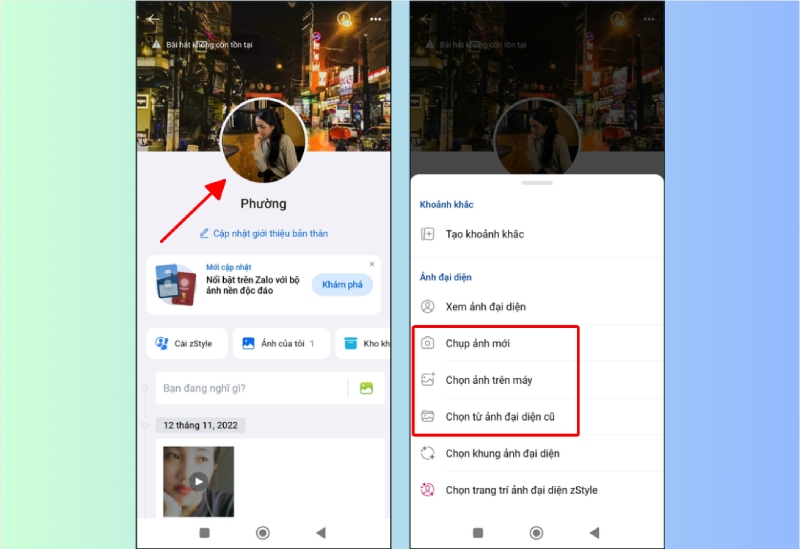Open Cài zStyle shortcut

187,343
